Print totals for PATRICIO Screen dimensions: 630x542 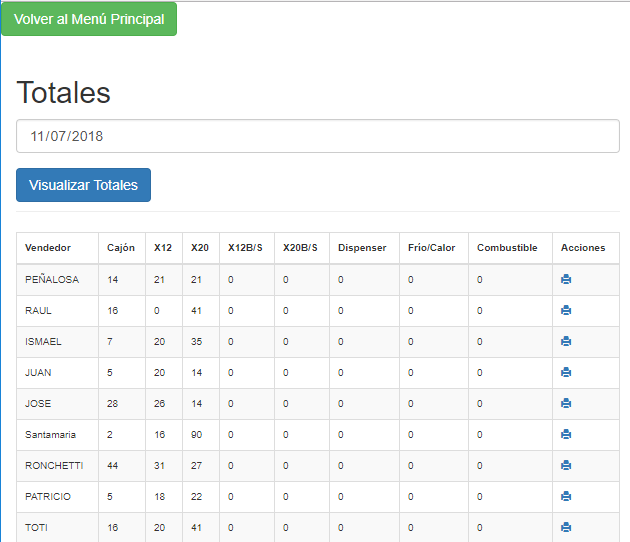pyautogui.click(x=566, y=497)
